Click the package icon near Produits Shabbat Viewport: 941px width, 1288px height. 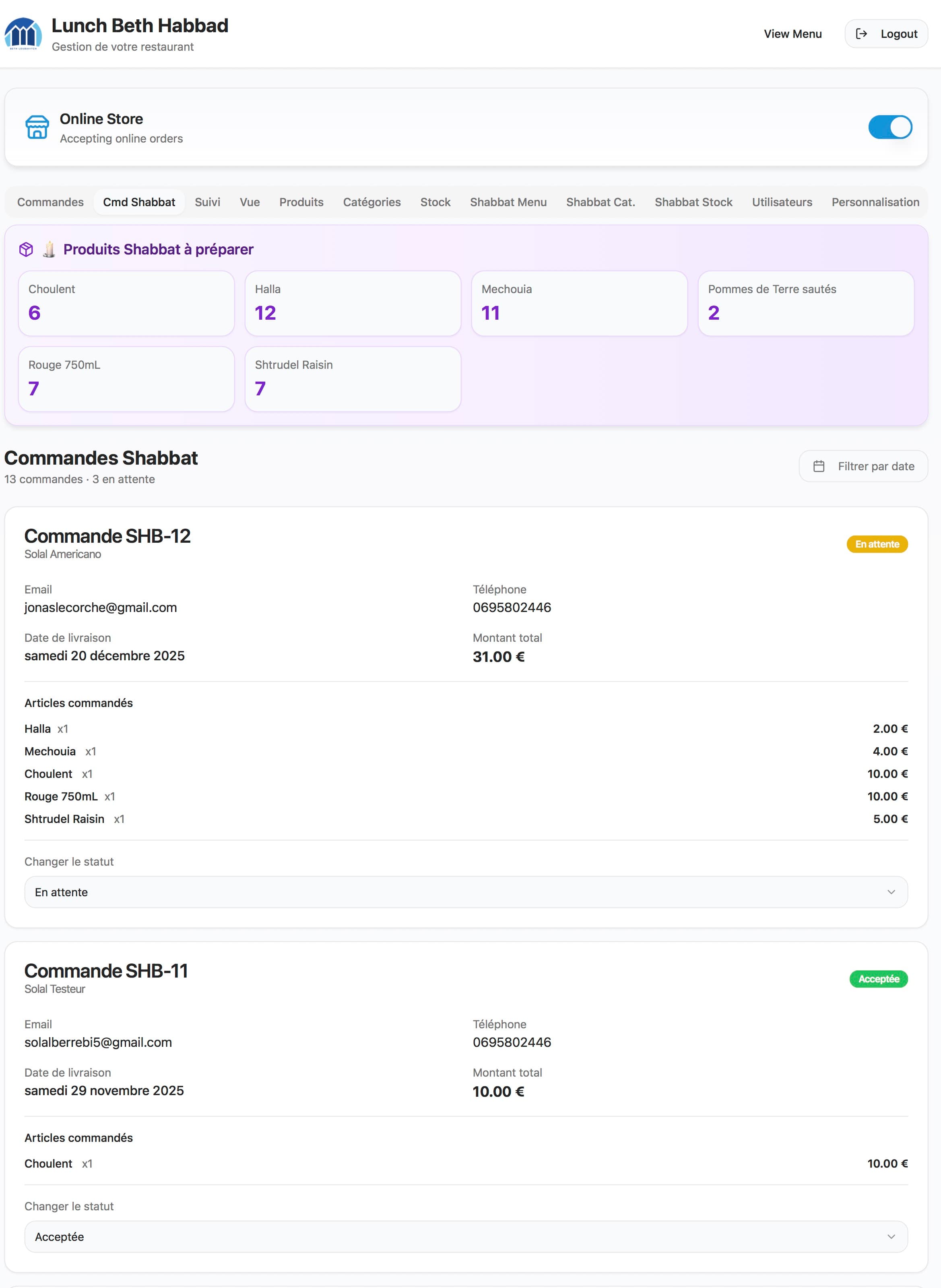(26, 249)
